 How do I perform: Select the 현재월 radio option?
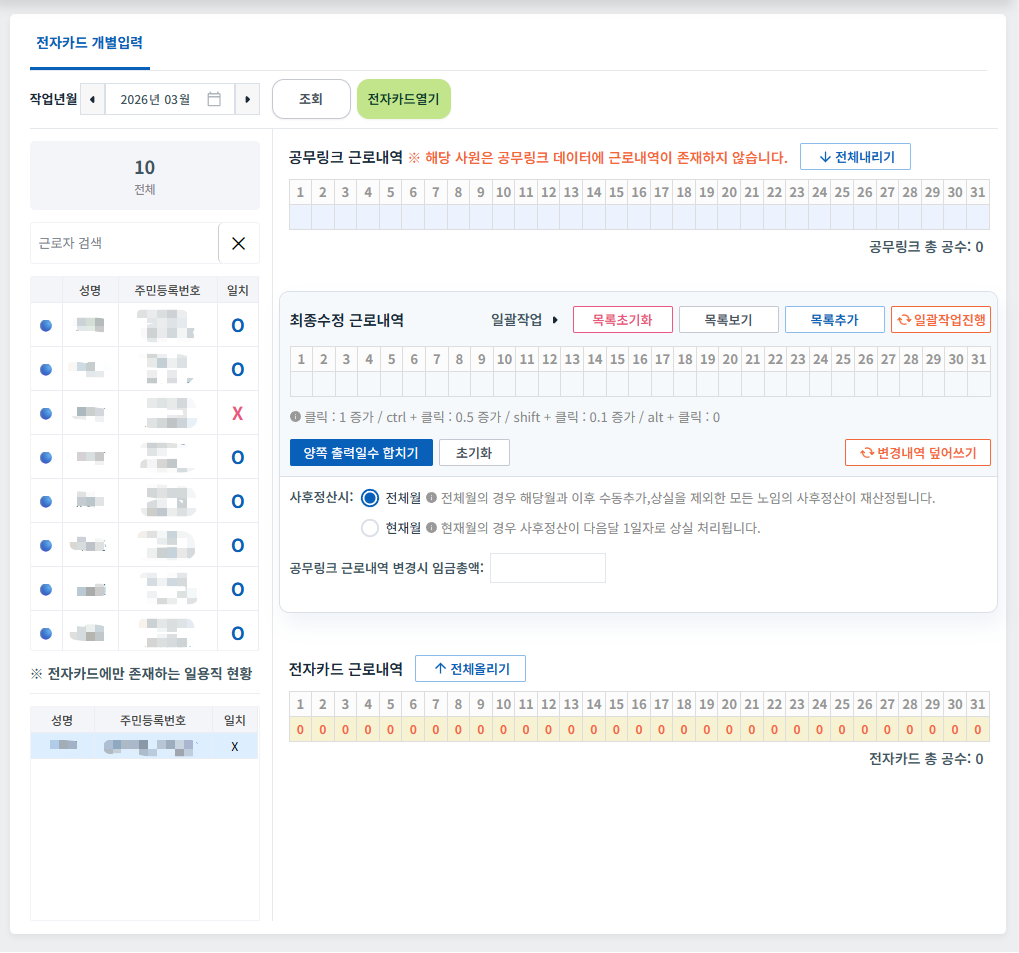370,528
